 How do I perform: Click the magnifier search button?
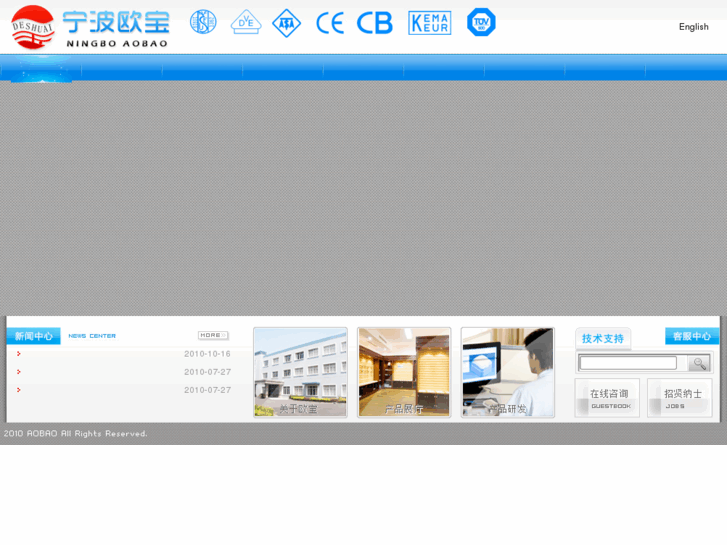pyautogui.click(x=699, y=363)
